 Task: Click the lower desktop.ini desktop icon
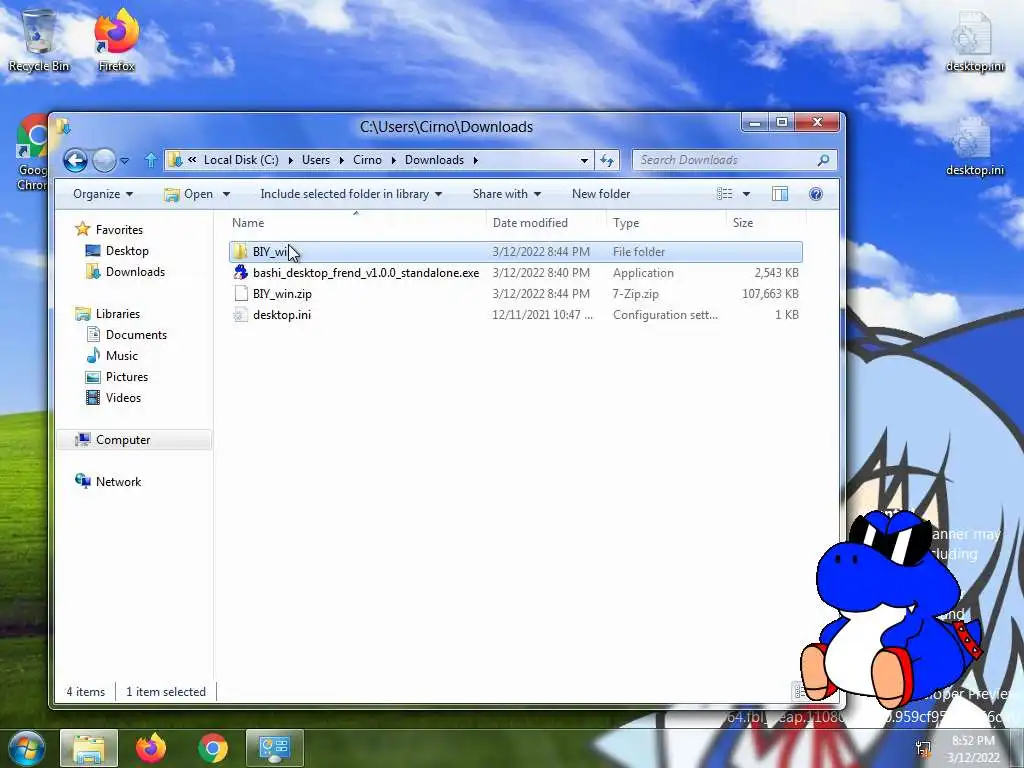tap(974, 146)
